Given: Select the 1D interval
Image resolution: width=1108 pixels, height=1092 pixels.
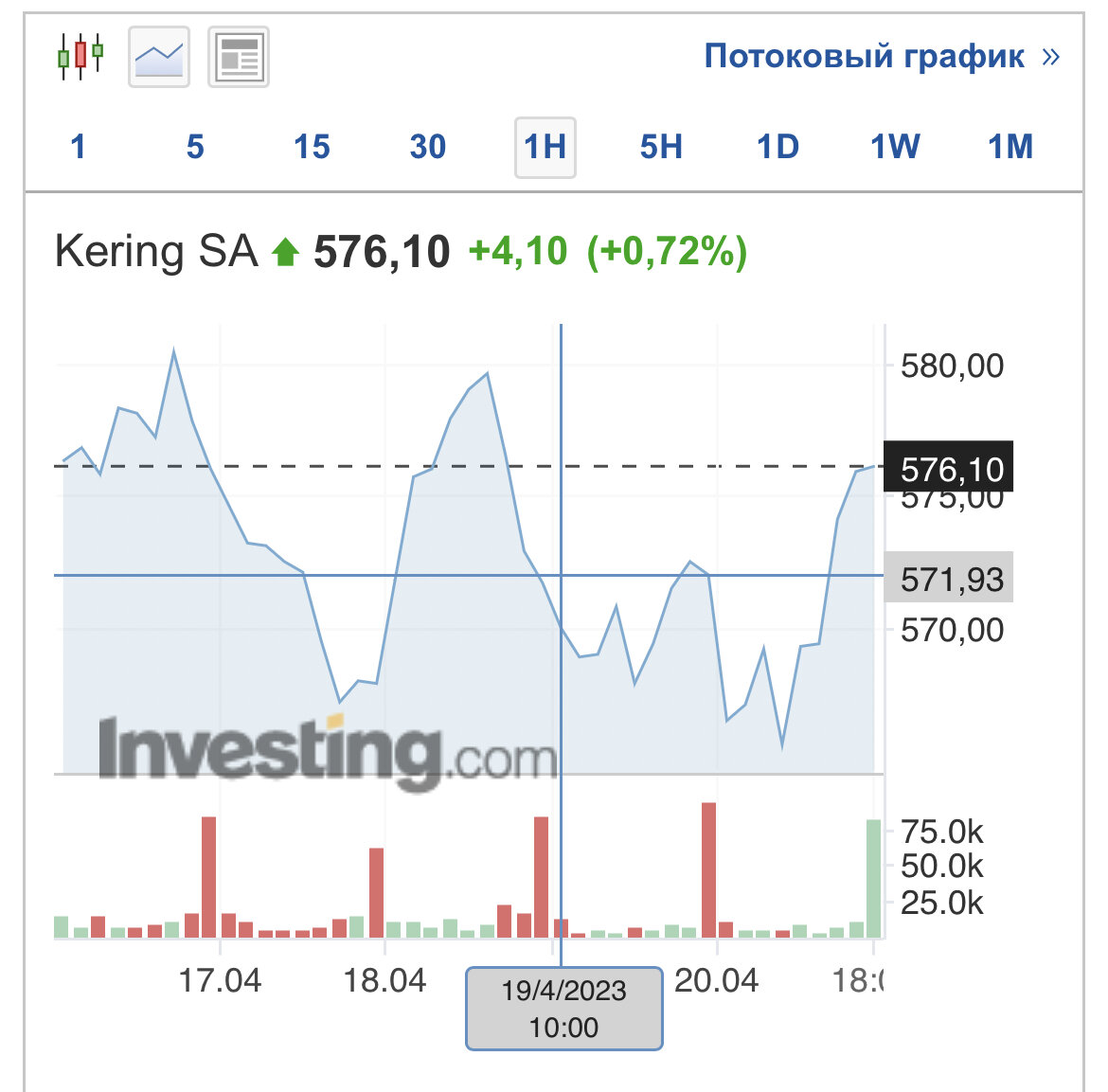Looking at the screenshot, I should (777, 147).
